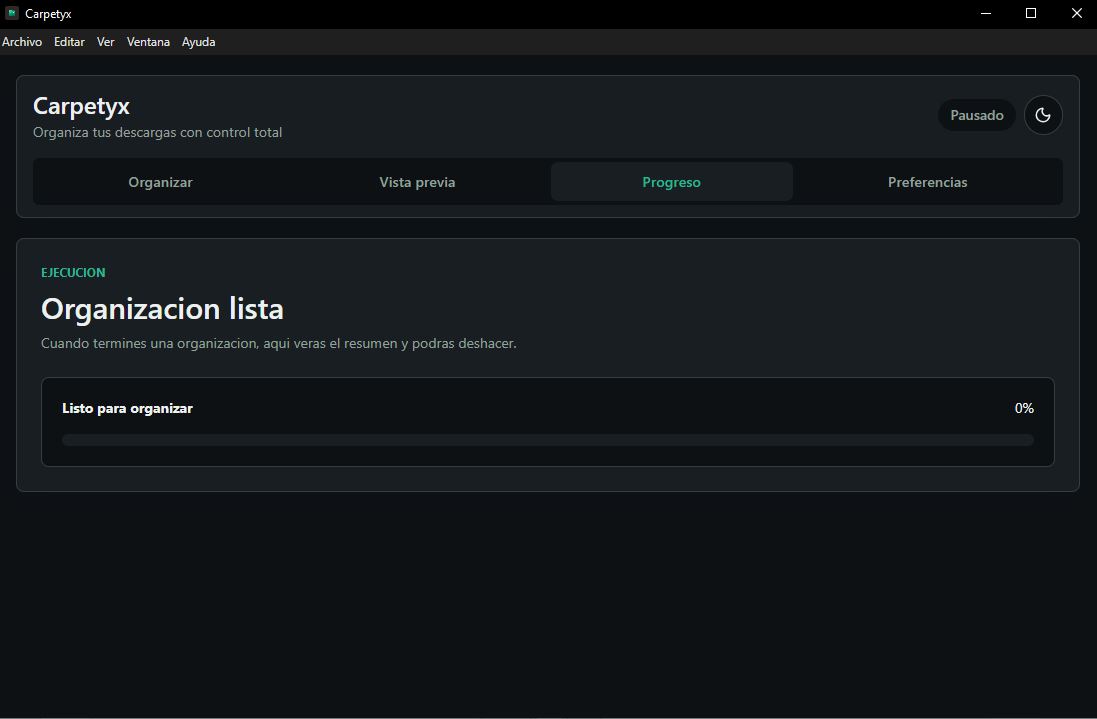Open the Editar menu
Screen dimensions: 1097x719
tap(69, 42)
